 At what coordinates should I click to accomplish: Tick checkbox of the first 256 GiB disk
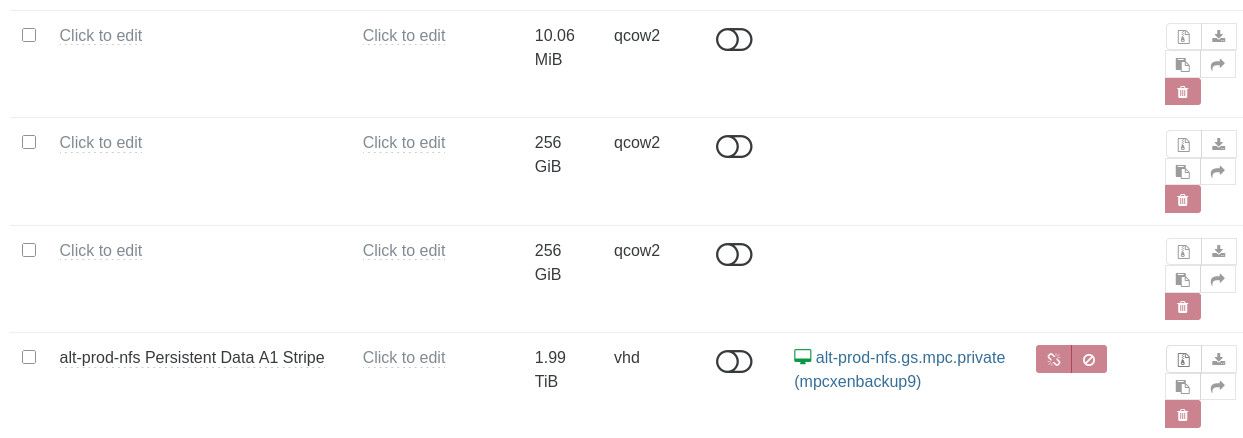point(29,142)
